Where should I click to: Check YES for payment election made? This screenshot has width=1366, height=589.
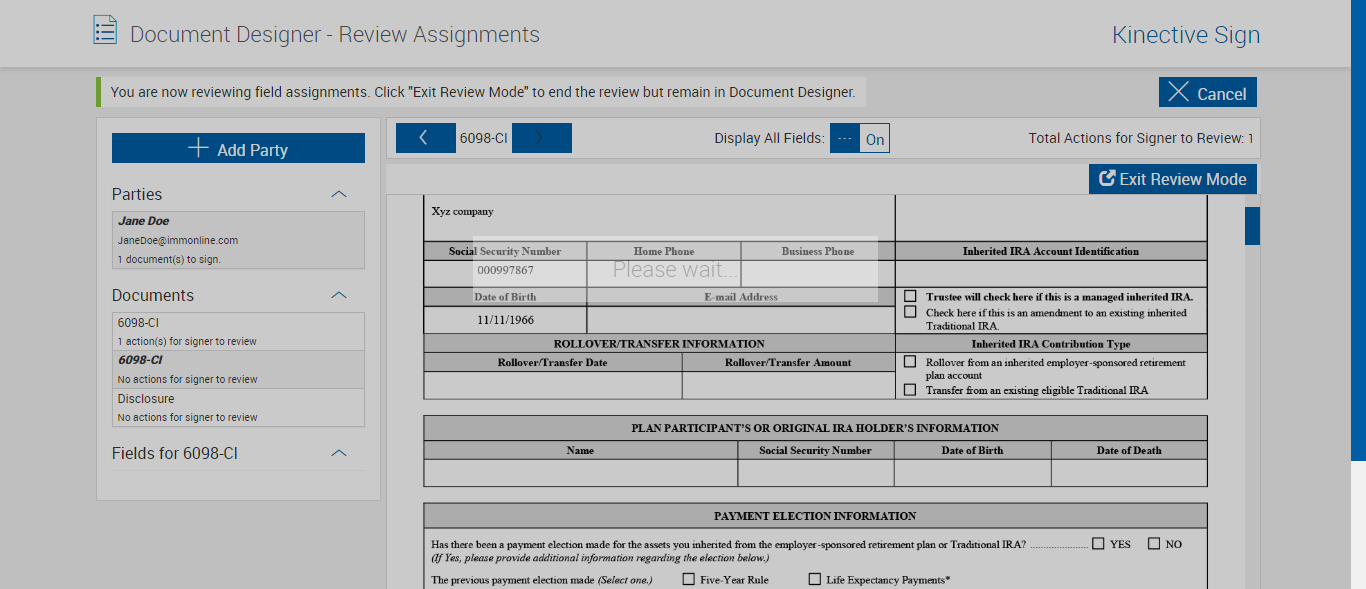(x=1098, y=544)
